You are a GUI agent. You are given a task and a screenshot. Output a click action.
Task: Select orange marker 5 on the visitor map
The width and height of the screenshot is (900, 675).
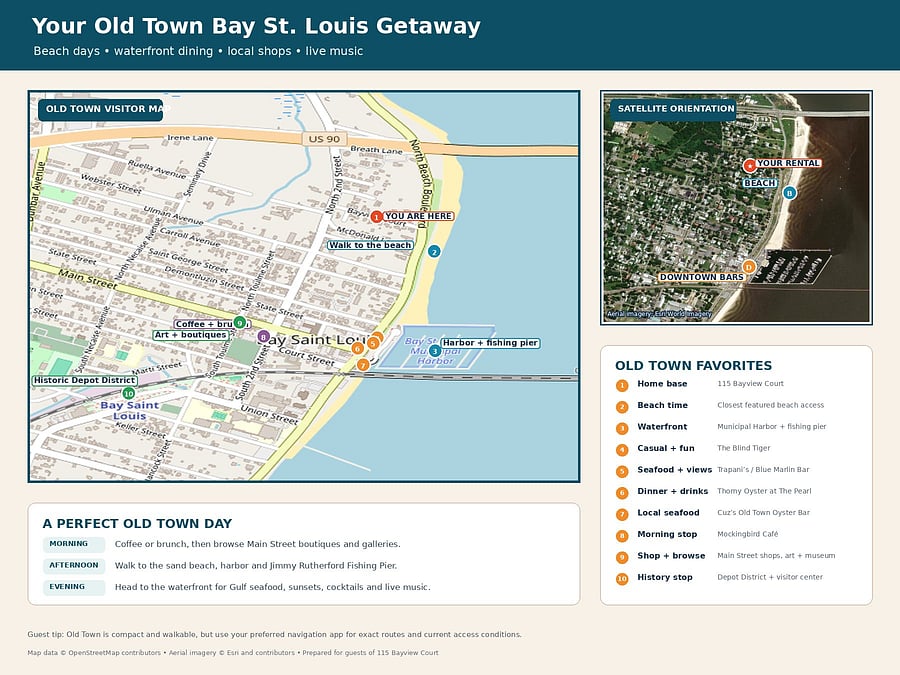click(373, 343)
